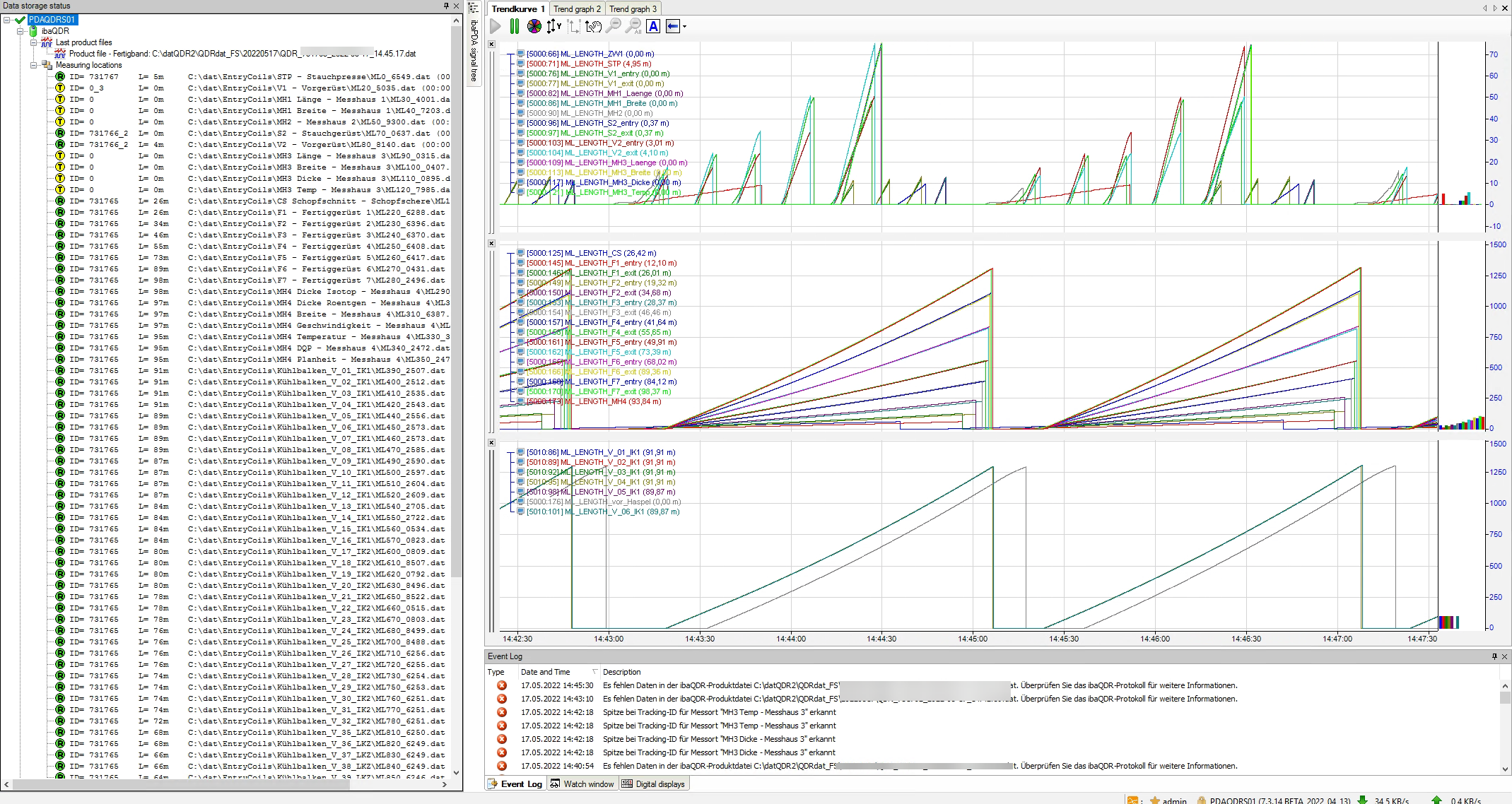The height and width of the screenshot is (804, 1512).
Task: Toggle the blue A text legend button
Action: click(x=653, y=27)
